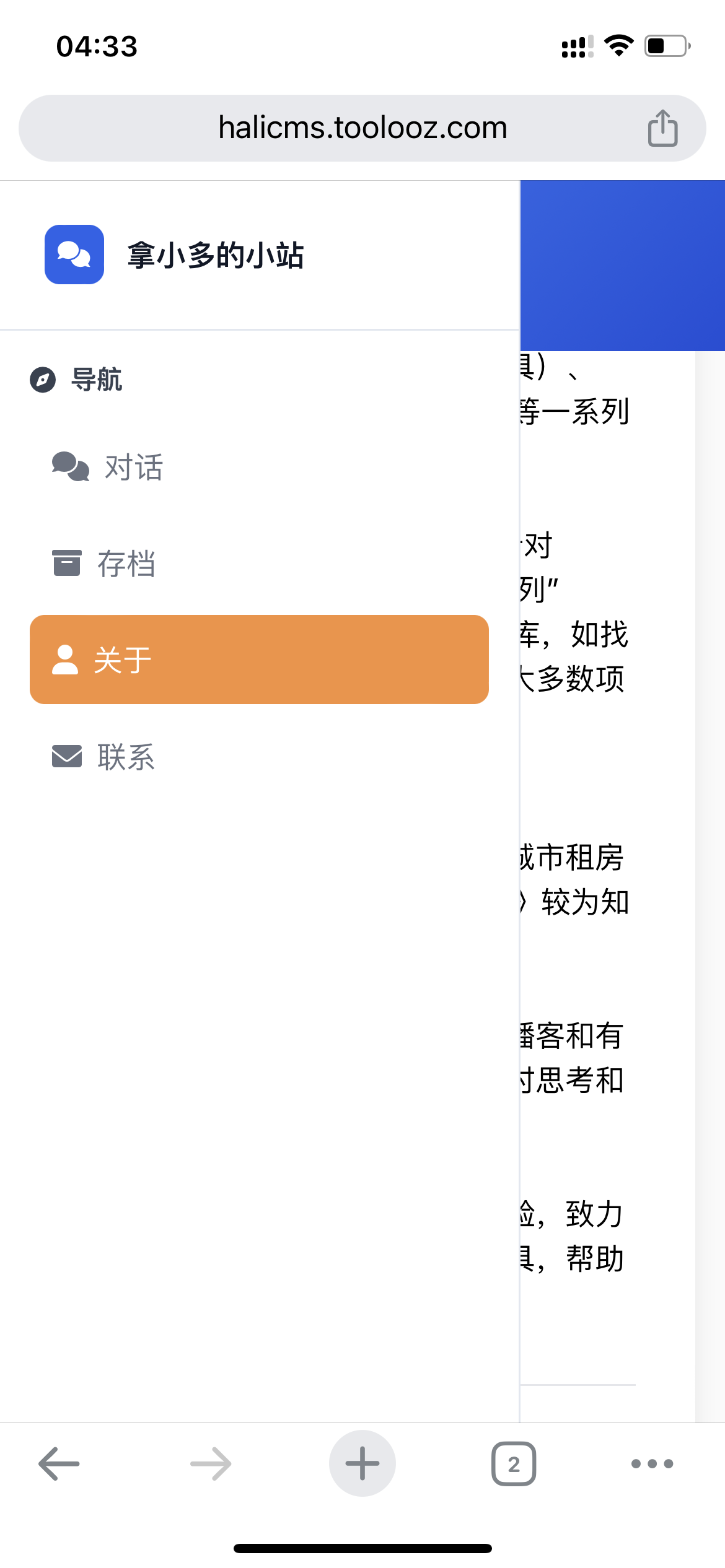The height and width of the screenshot is (1568, 725).
Task: Tap the archive box icon for 存档
Action: [67, 563]
